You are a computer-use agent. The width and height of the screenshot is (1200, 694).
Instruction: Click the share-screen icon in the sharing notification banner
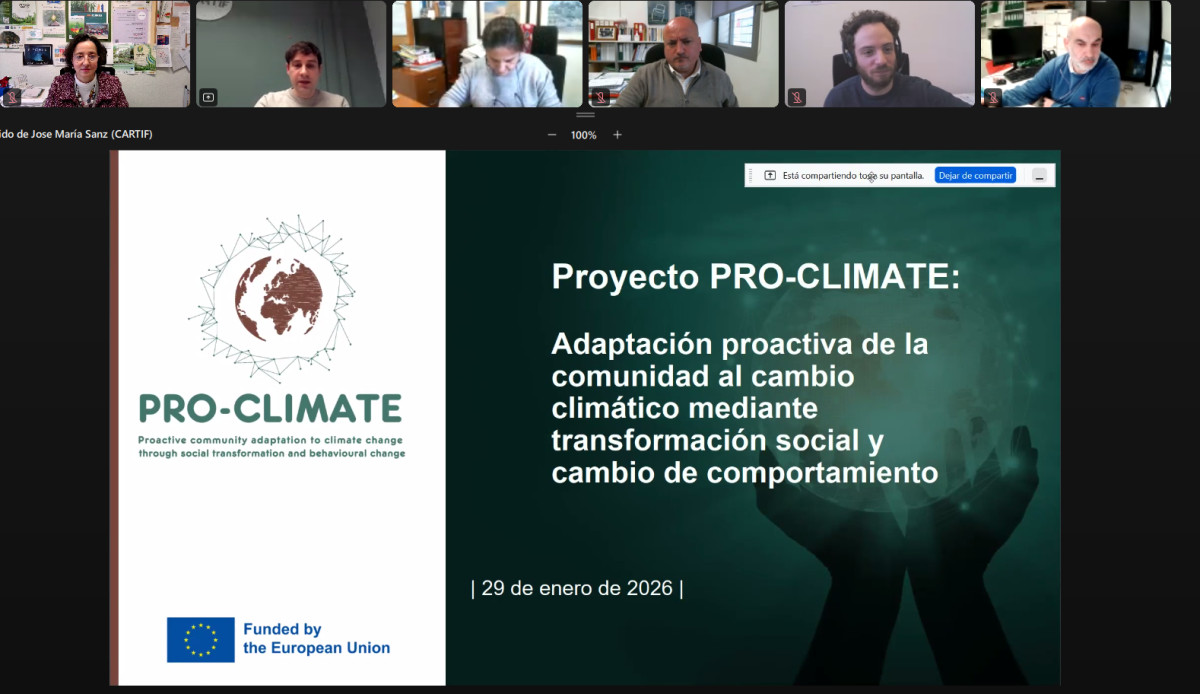[770, 175]
